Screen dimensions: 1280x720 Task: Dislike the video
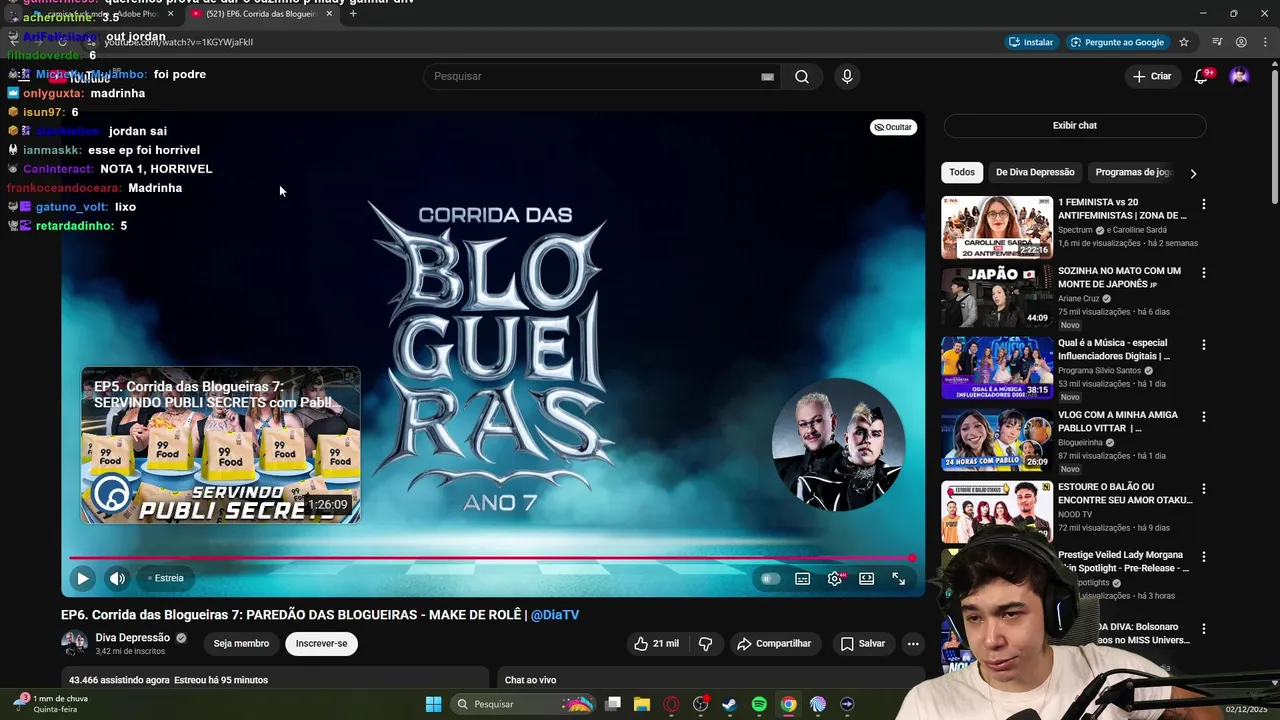pyautogui.click(x=705, y=644)
